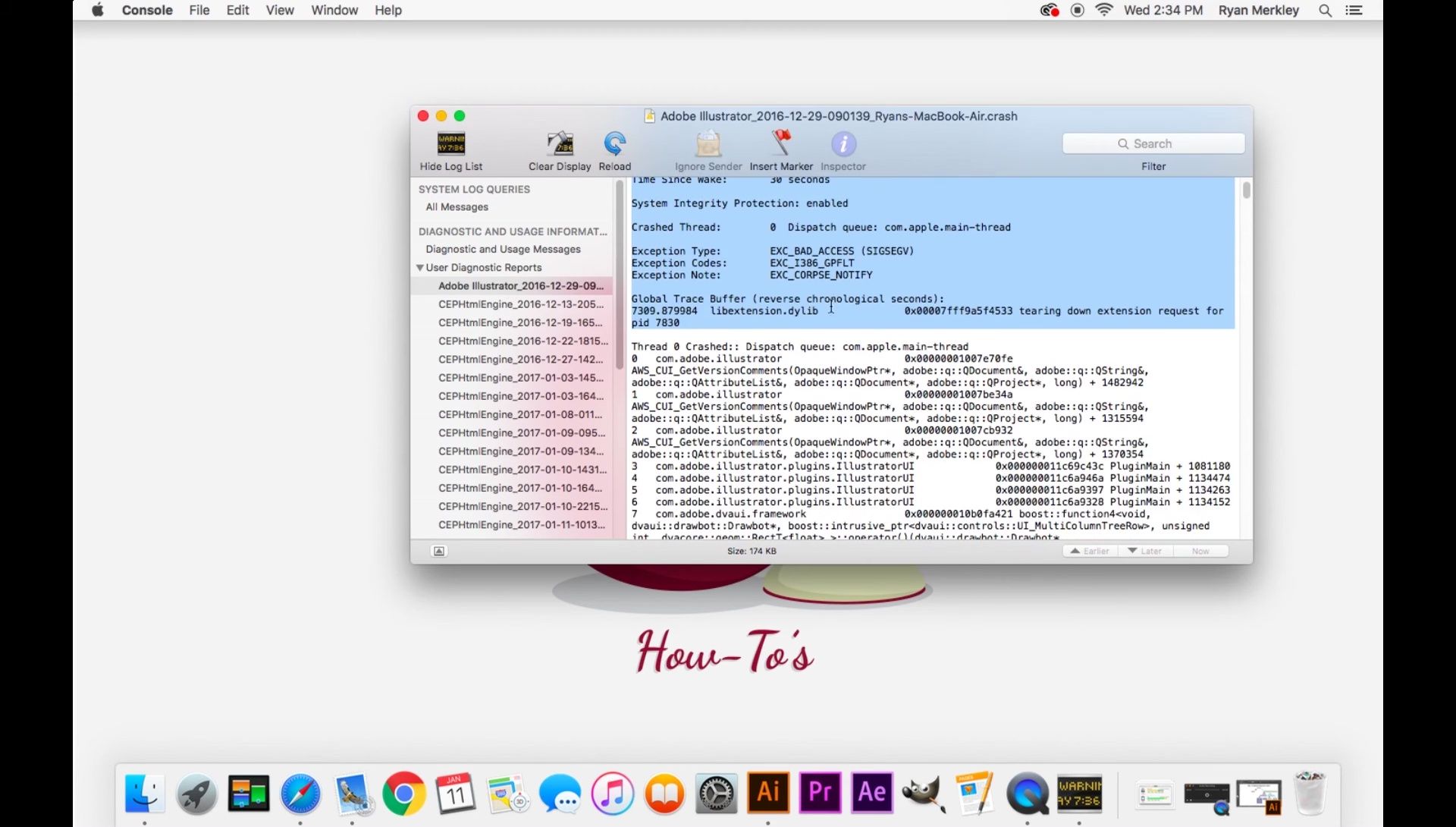Viewport: 1456px width, 827px height.
Task: Open the Edit menu
Action: 237,10
